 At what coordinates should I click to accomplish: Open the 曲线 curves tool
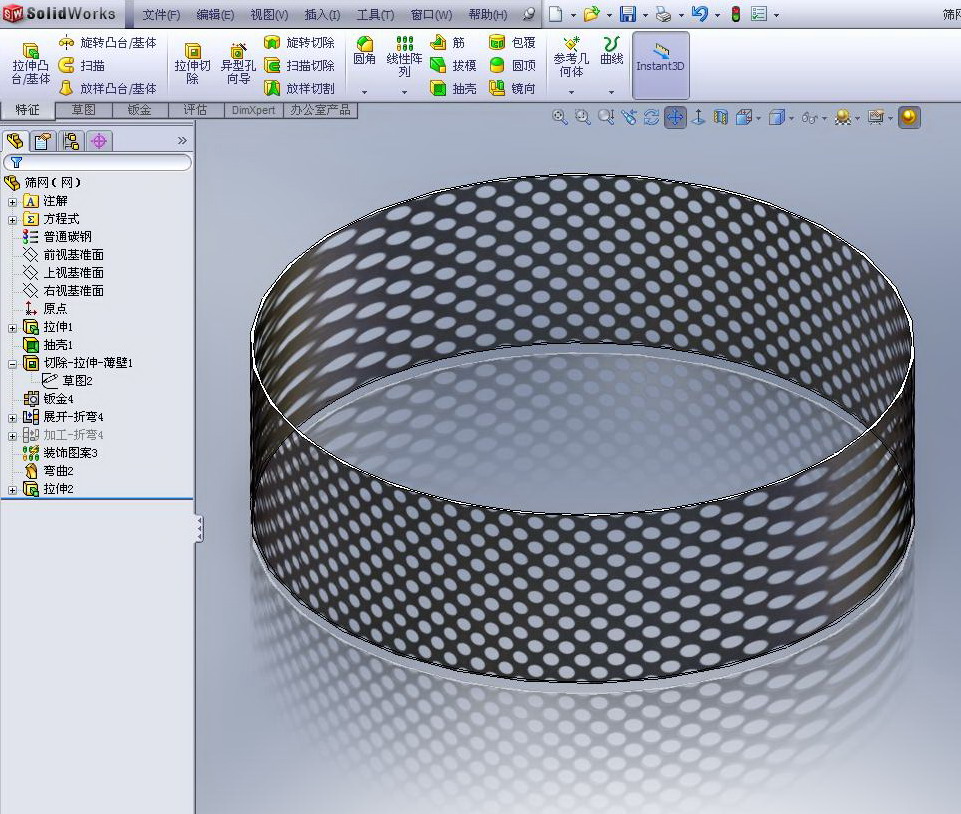(612, 51)
